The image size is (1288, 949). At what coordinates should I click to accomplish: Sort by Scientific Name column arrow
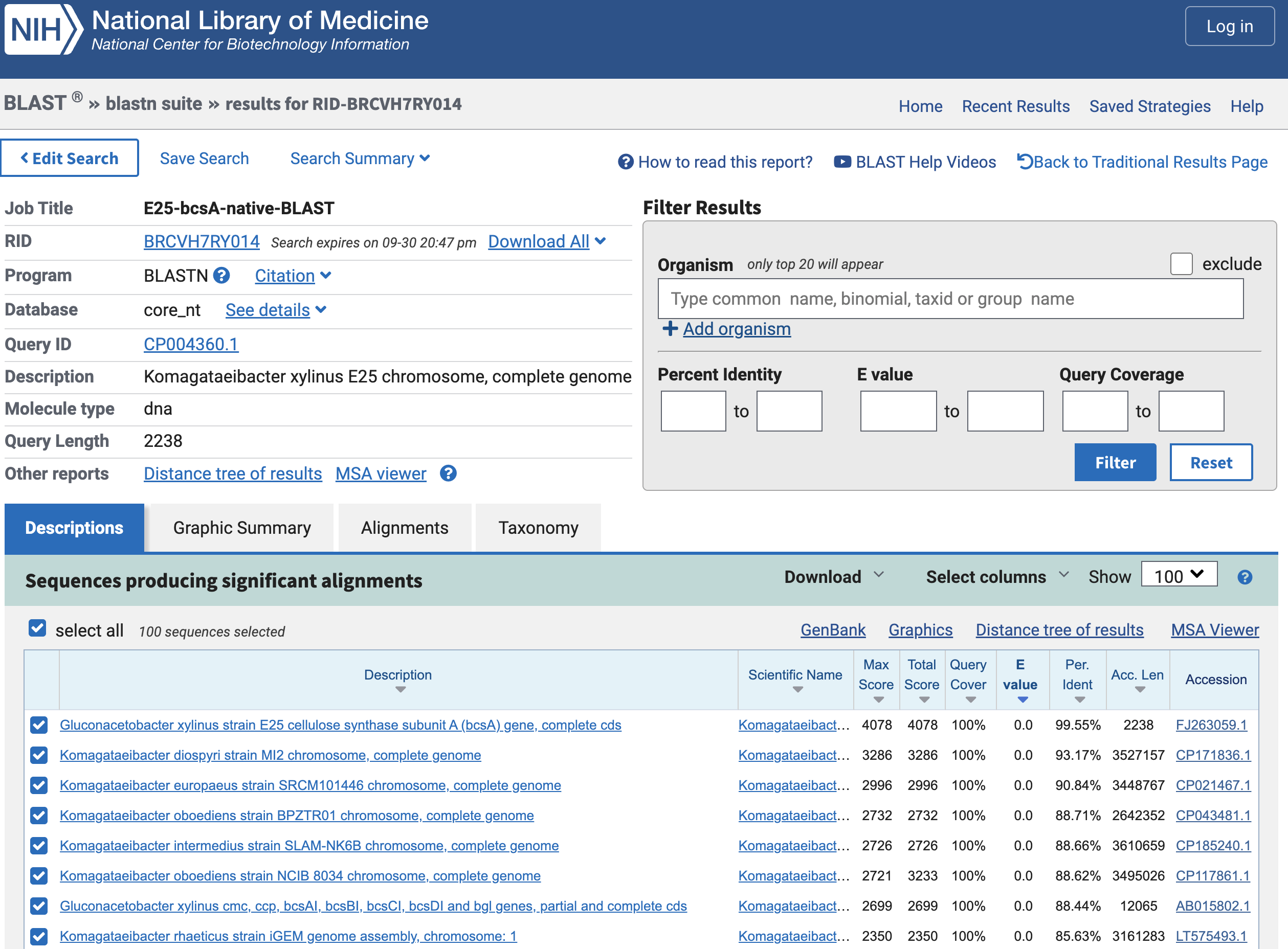[798, 689]
